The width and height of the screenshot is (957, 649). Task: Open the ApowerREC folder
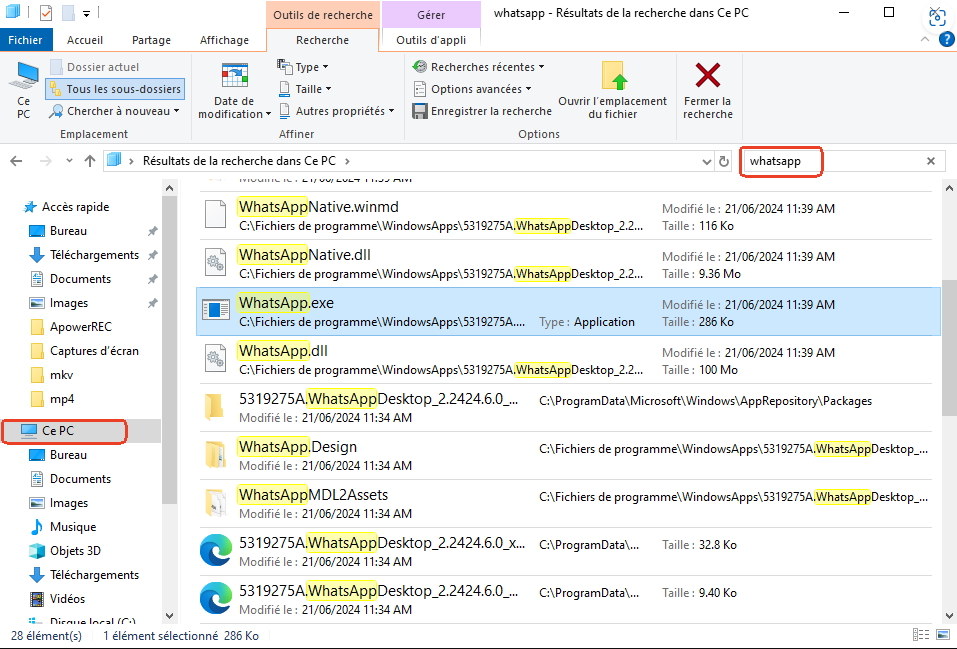pyautogui.click(x=71, y=327)
